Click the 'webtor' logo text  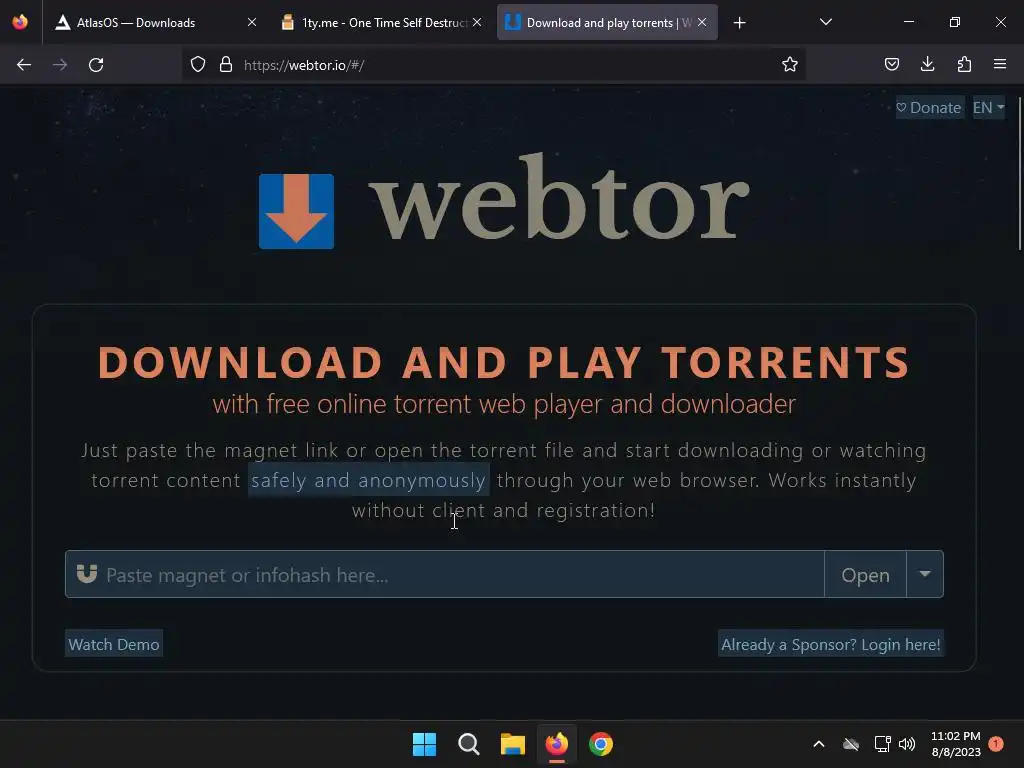tap(559, 198)
